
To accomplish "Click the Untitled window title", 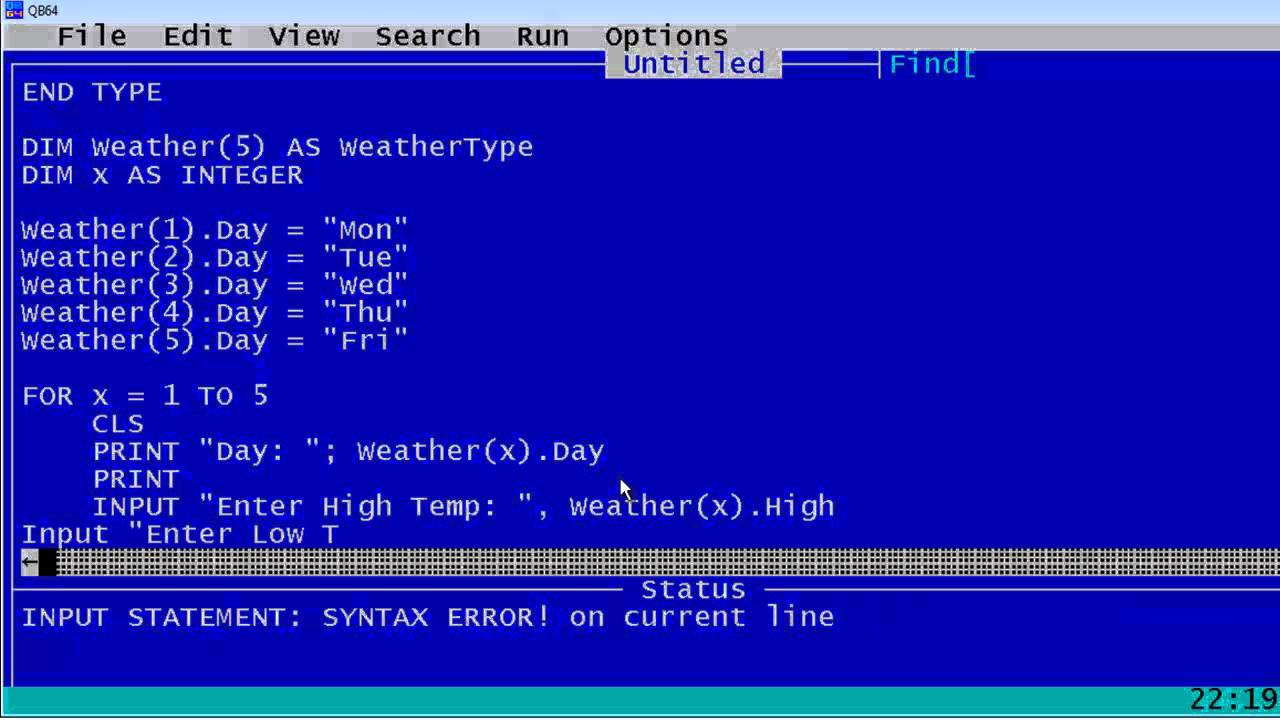I will pyautogui.click(x=694, y=64).
